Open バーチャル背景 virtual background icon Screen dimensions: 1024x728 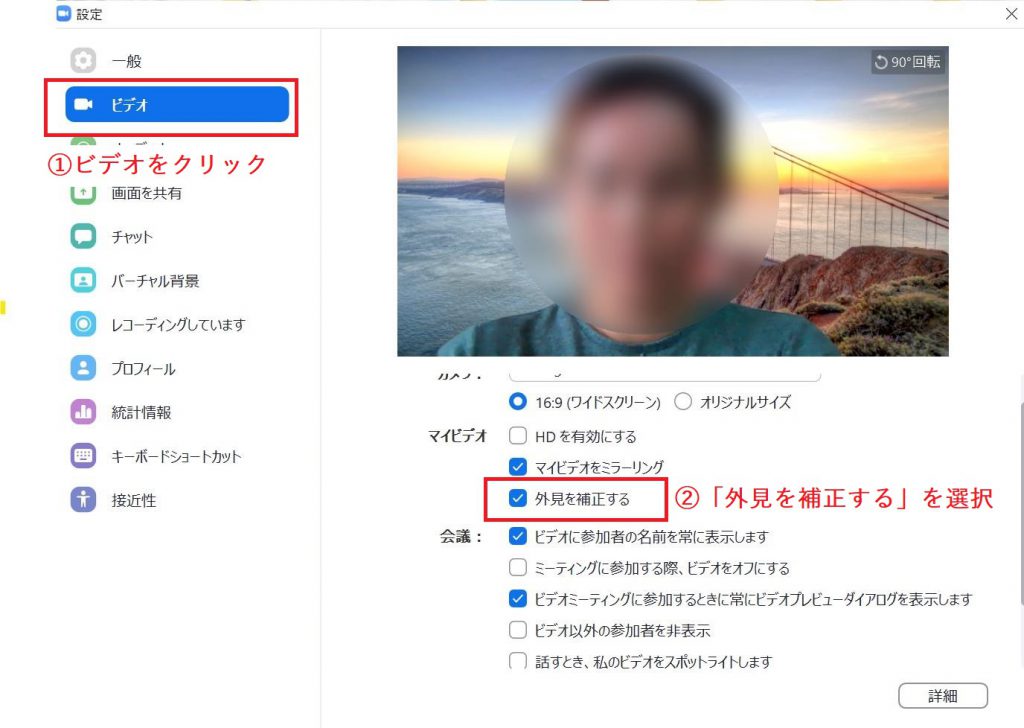83,281
